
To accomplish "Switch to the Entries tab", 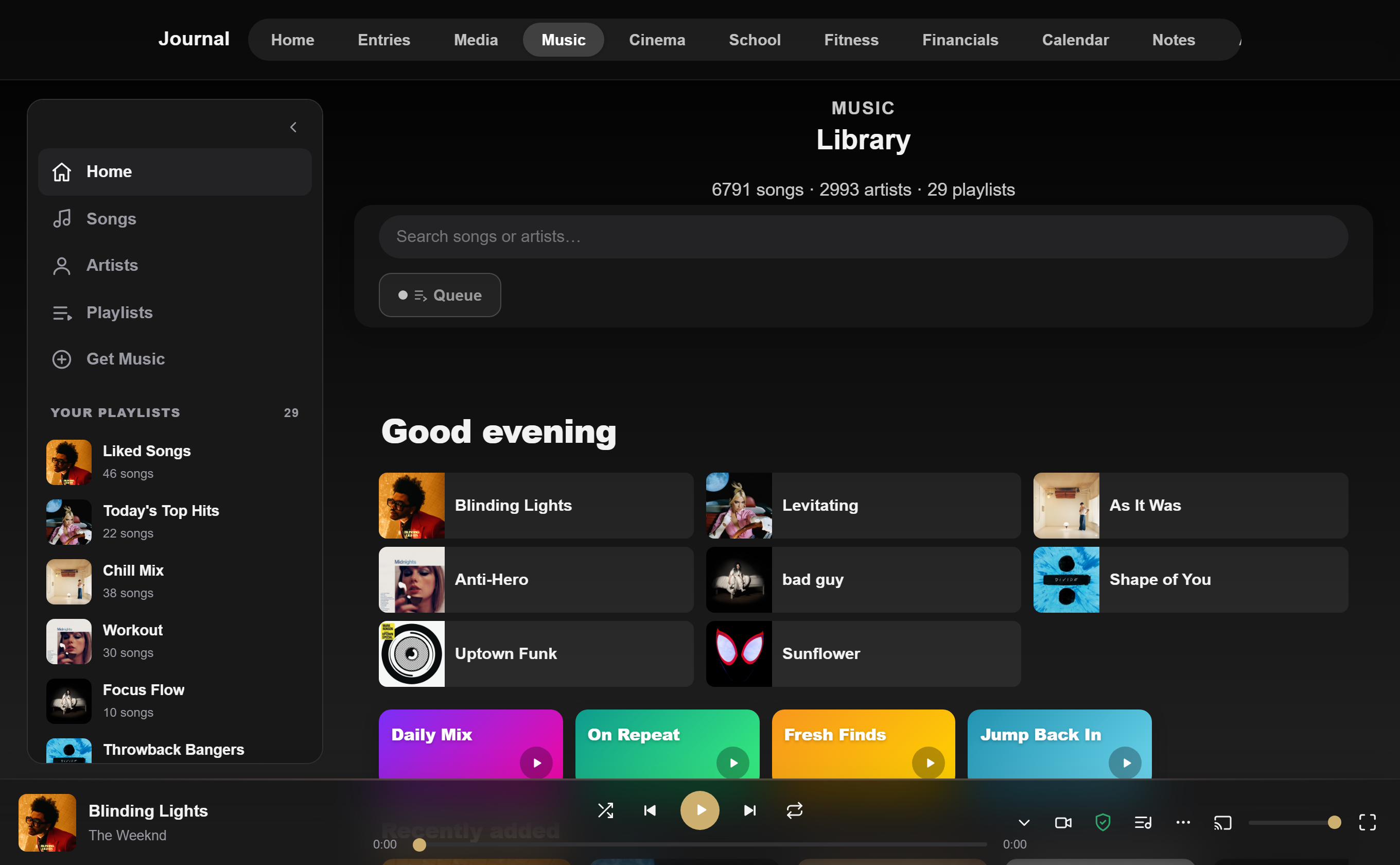I will pyautogui.click(x=384, y=40).
